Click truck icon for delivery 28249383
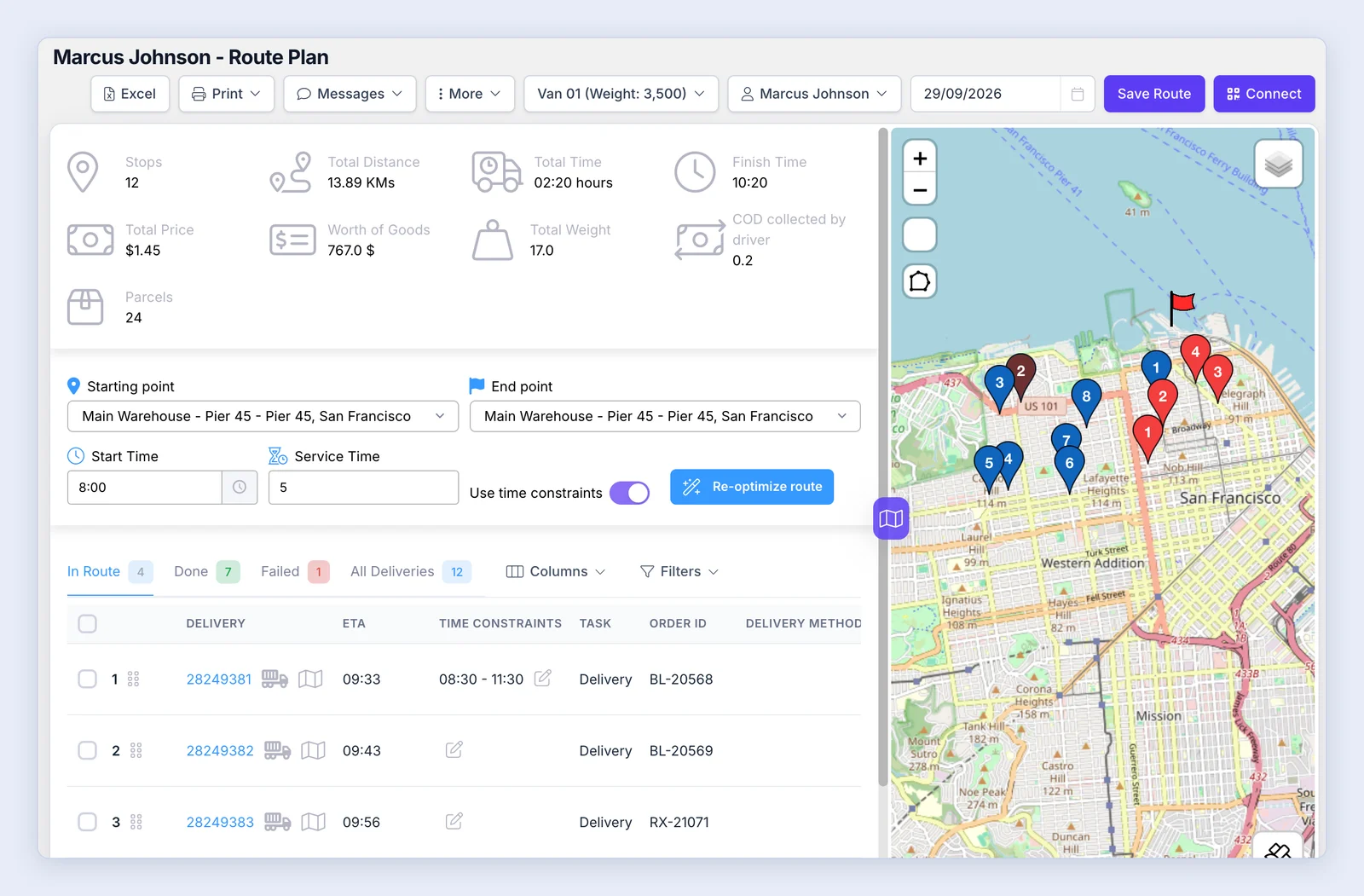The image size is (1364, 896). click(277, 822)
